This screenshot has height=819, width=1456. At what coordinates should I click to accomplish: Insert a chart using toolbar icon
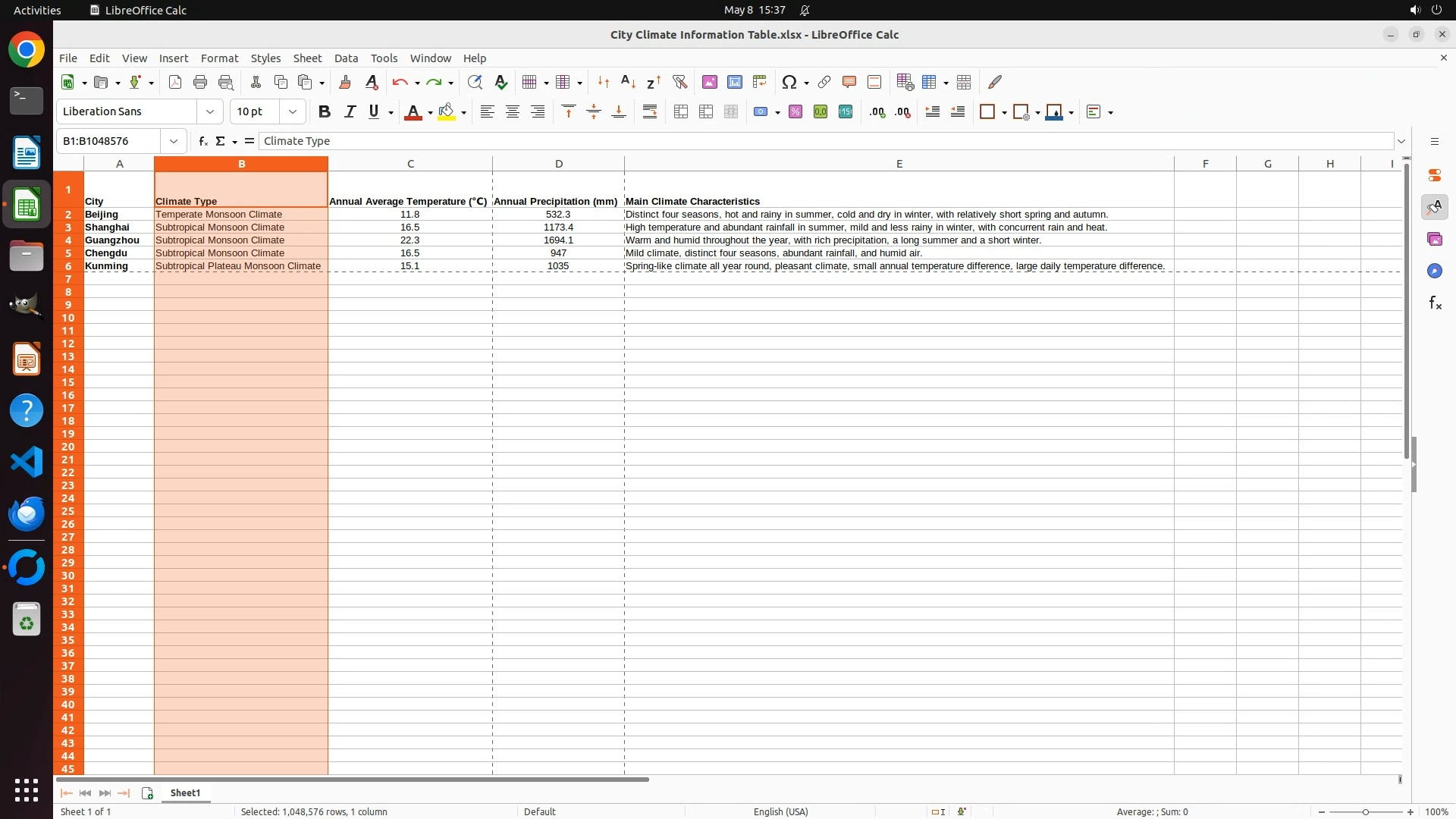[734, 82]
